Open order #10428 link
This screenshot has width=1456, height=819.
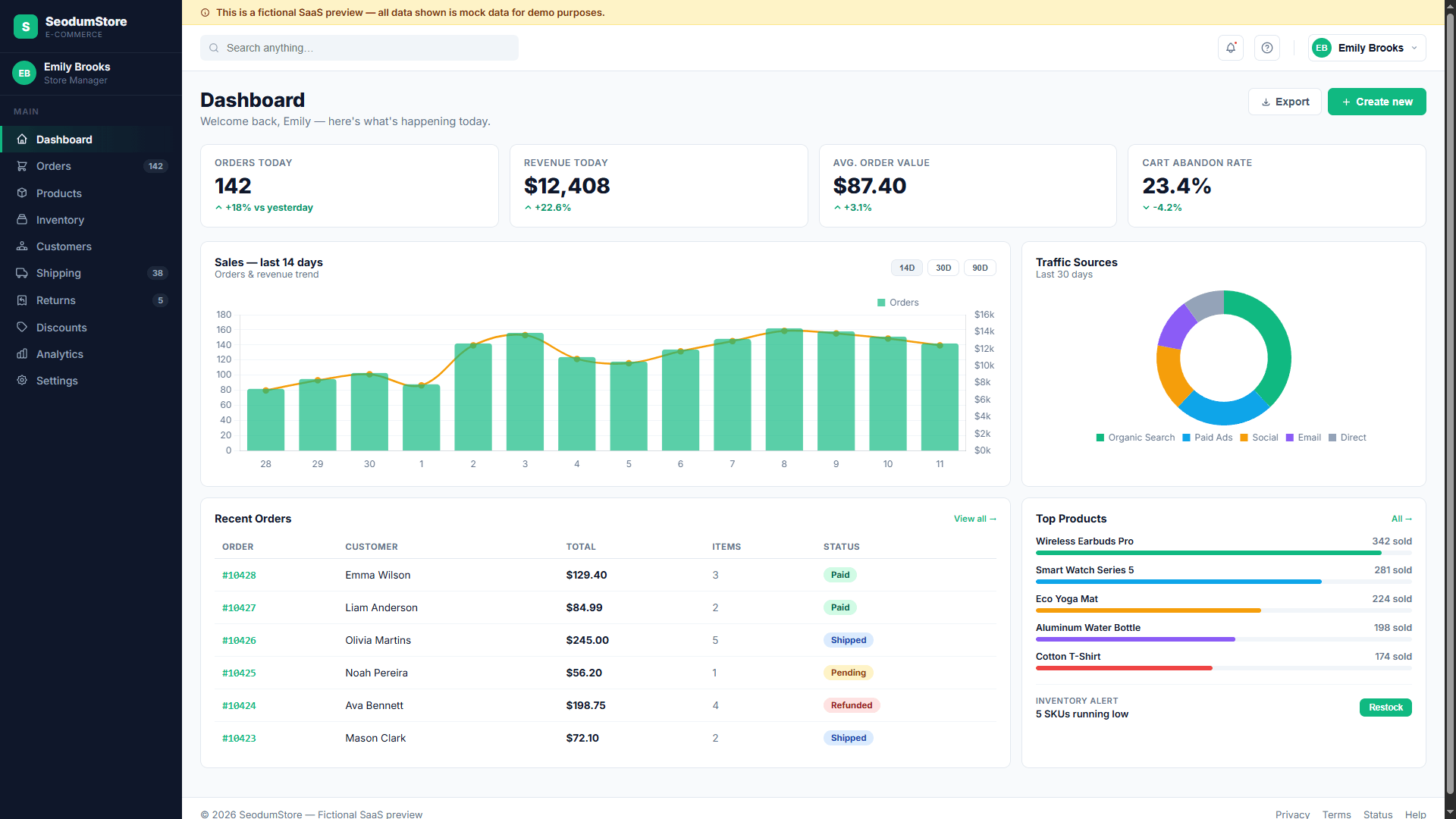tap(239, 576)
